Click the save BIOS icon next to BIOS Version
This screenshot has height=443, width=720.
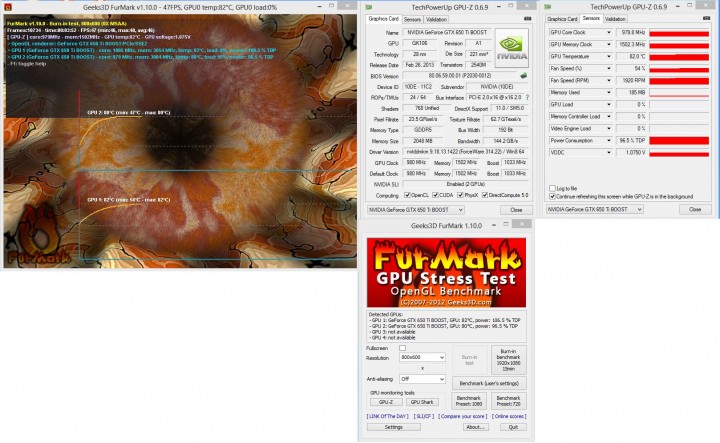(523, 76)
